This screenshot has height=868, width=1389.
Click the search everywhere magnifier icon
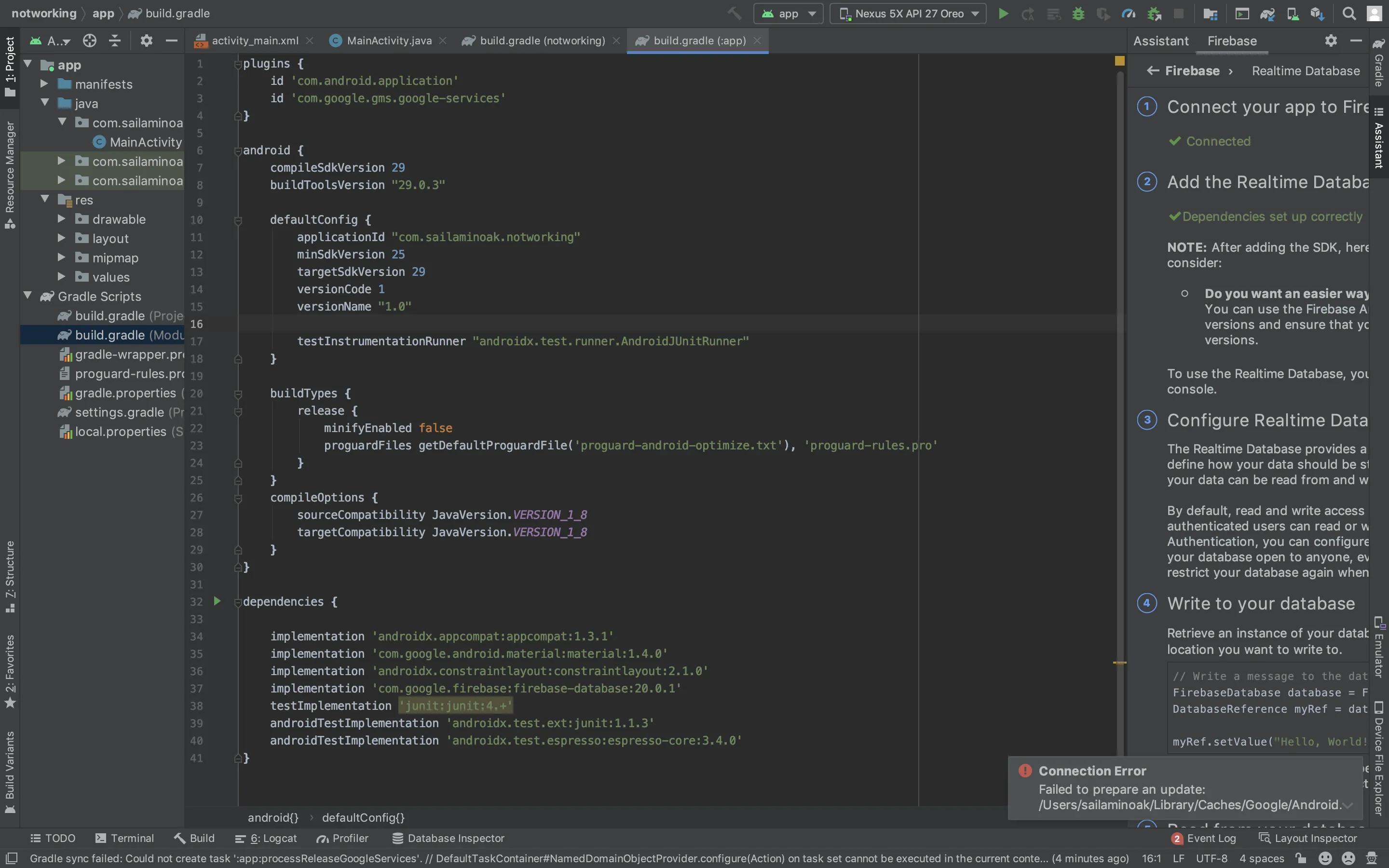pos(1349,14)
